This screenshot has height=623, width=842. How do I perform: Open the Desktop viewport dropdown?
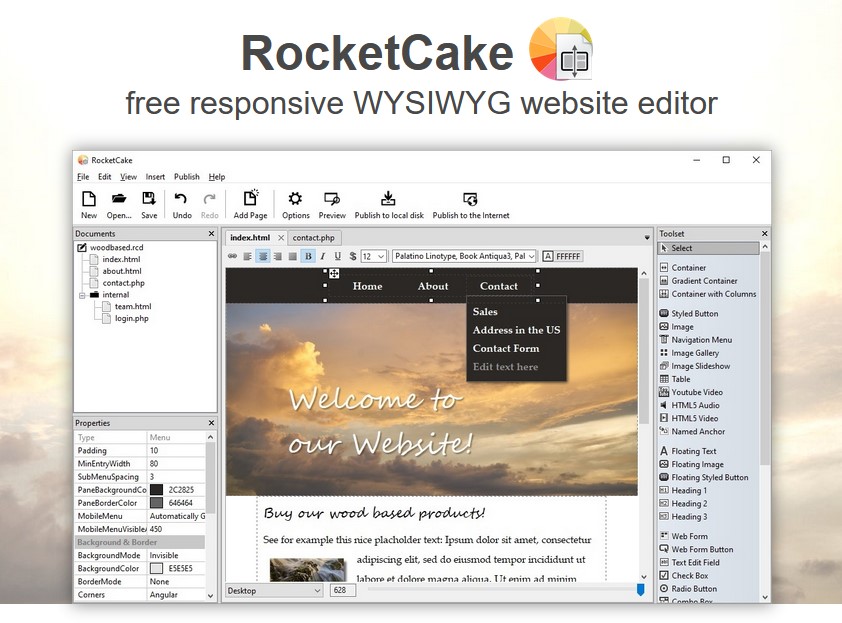[x=274, y=591]
